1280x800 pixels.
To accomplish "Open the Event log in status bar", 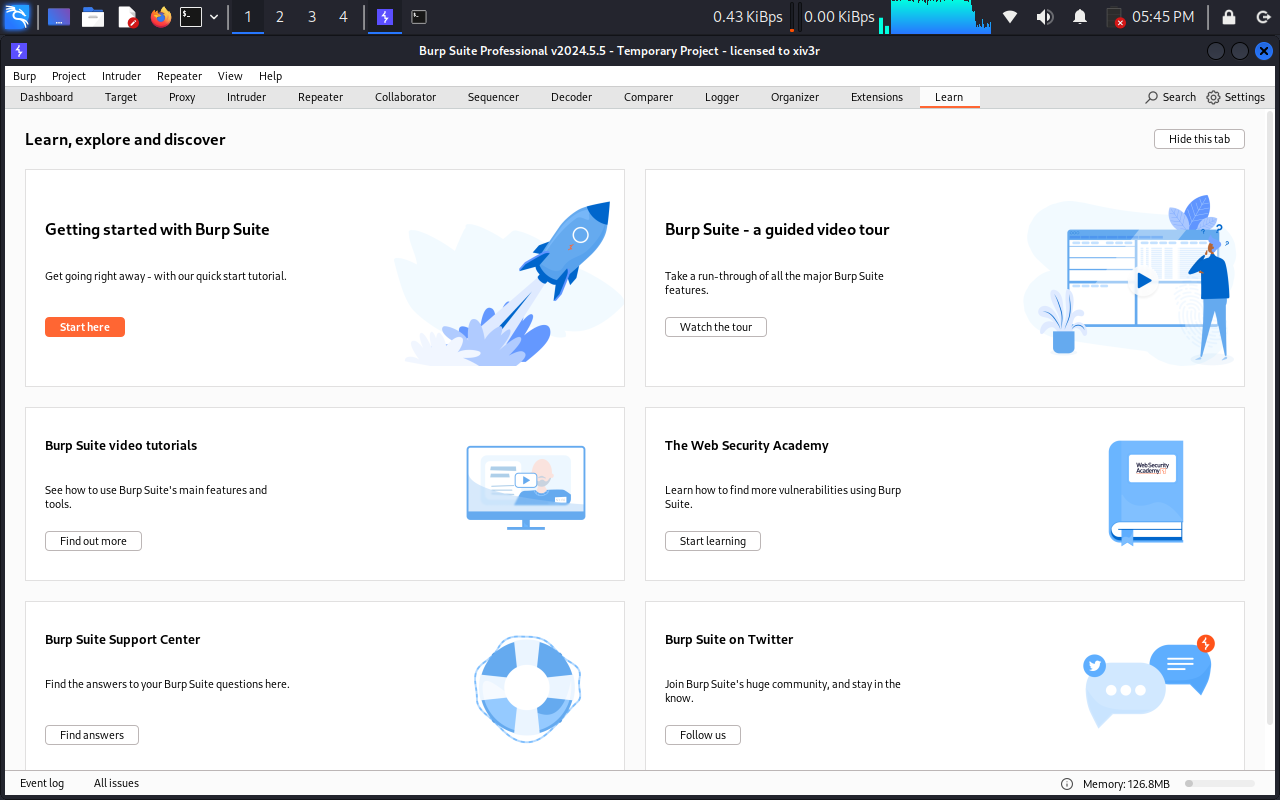I will 42,783.
